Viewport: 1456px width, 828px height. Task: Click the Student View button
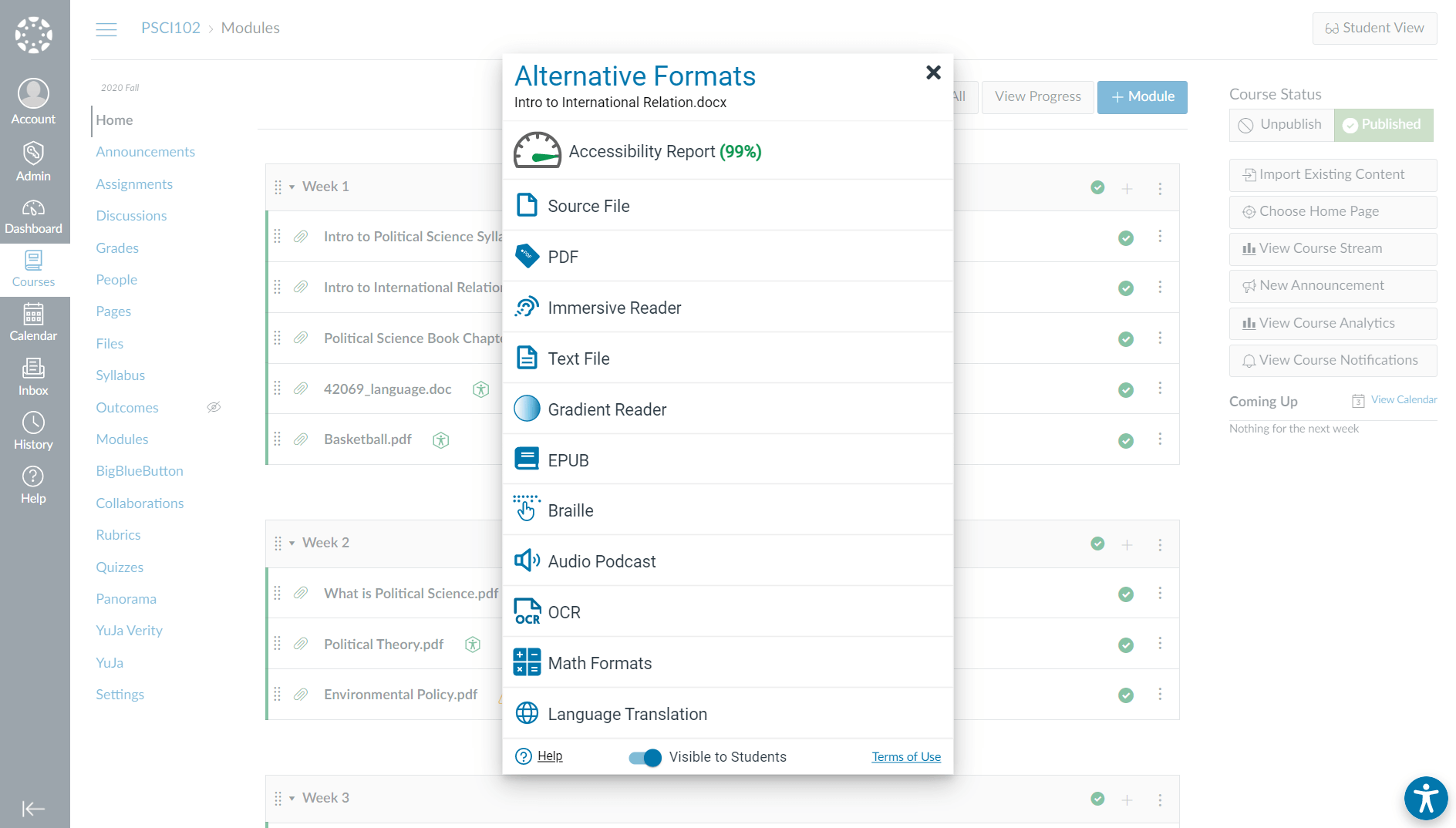(1374, 29)
